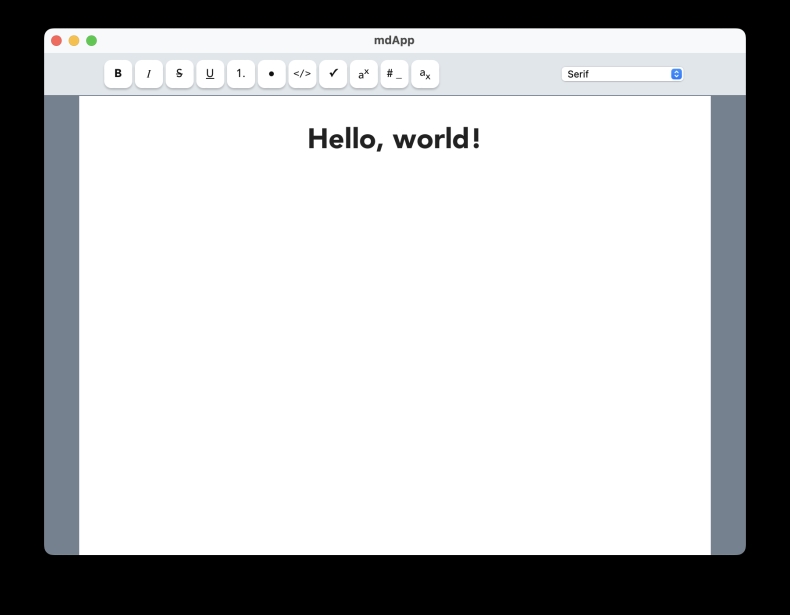Click the gray margin left of the page

click(61, 320)
